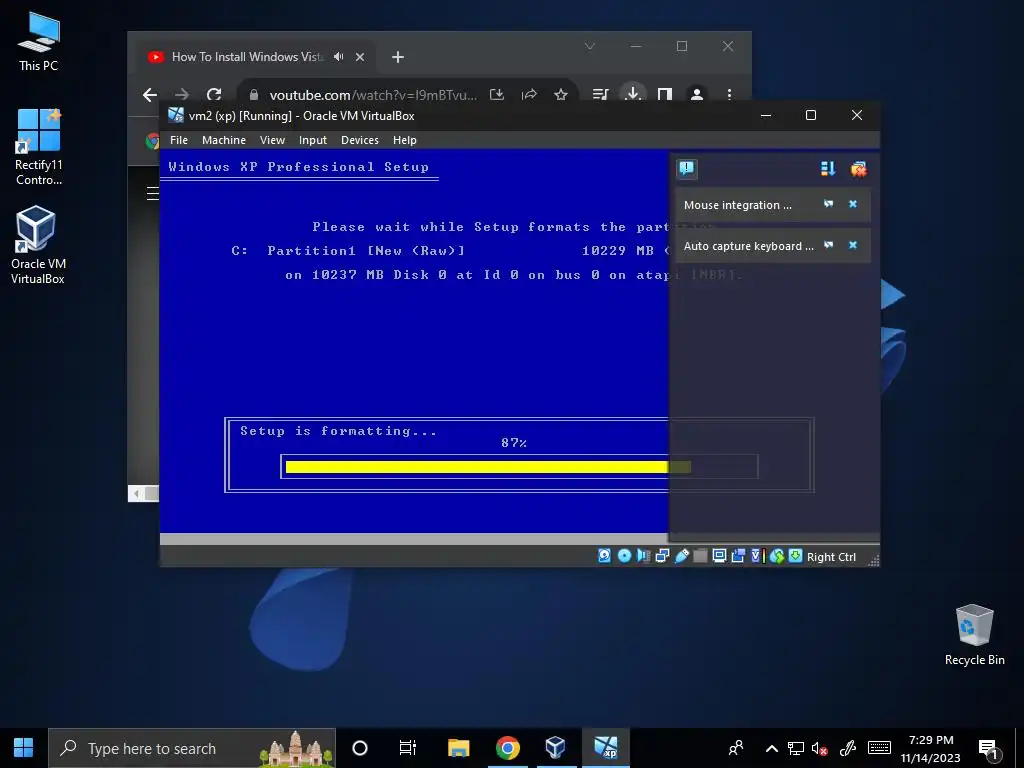Go forward in Chrome
1024x768 pixels.
tap(182, 95)
